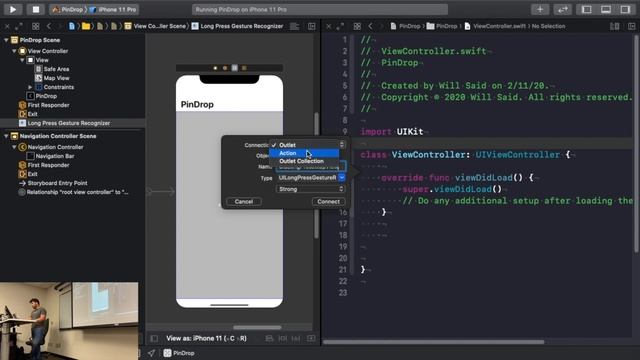
Task: Click the Simulate Location arrow icon
Action: click(151, 353)
